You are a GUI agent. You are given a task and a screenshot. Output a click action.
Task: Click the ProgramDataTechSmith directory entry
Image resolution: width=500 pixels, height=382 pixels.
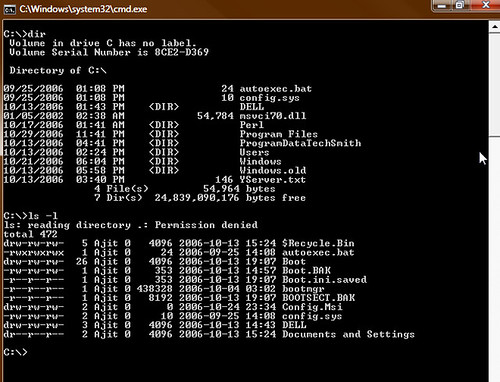pyautogui.click(x=300, y=143)
